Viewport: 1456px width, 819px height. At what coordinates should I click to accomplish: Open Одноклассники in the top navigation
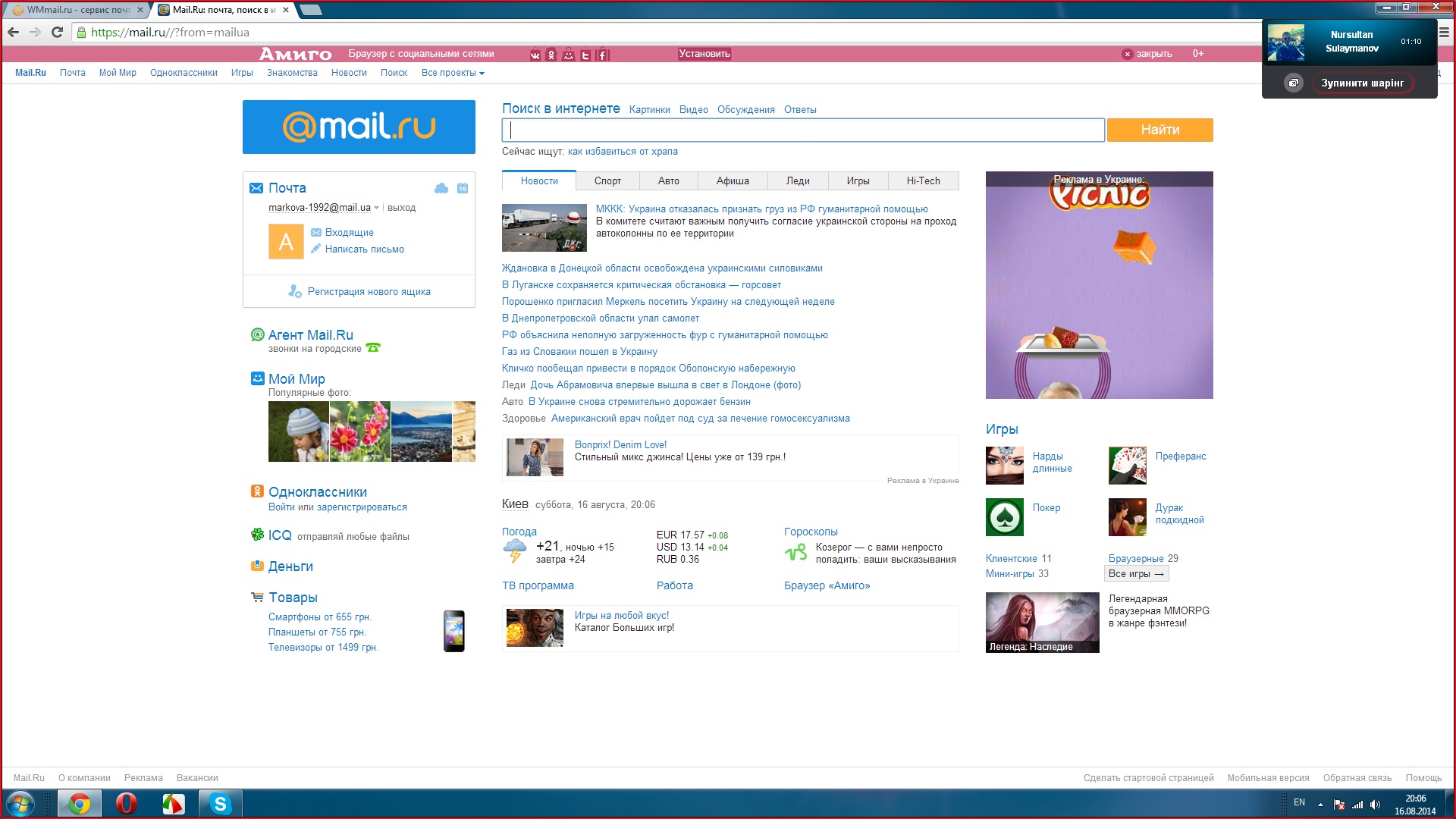coord(184,73)
